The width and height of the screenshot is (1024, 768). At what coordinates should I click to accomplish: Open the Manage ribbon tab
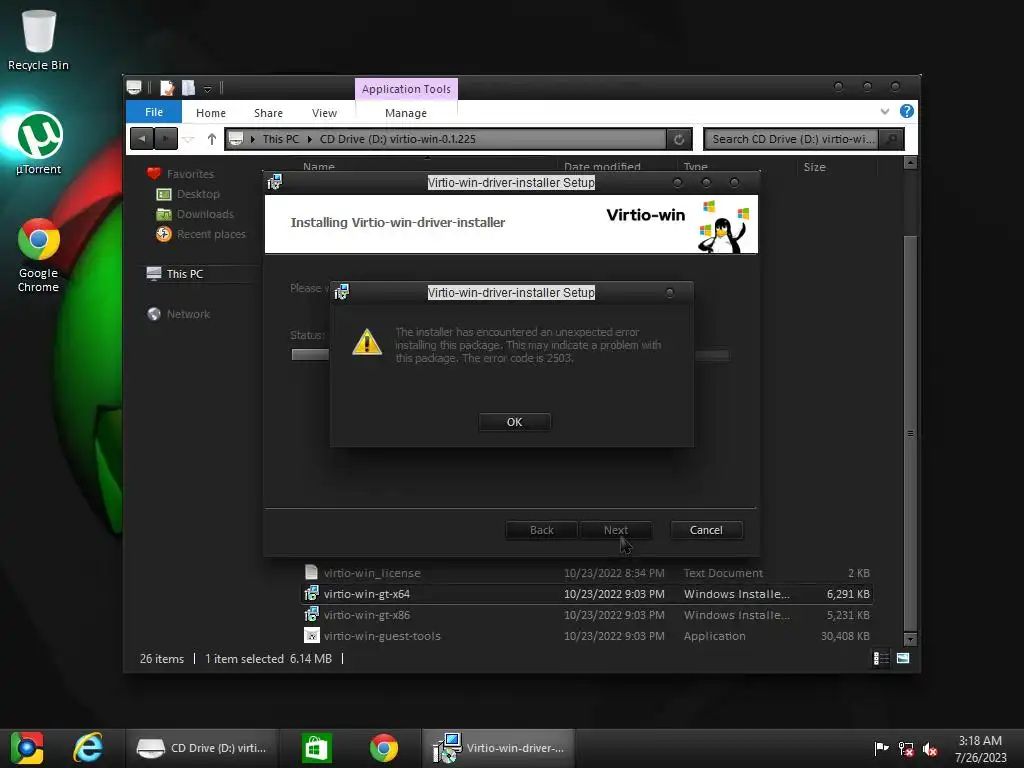click(x=406, y=113)
